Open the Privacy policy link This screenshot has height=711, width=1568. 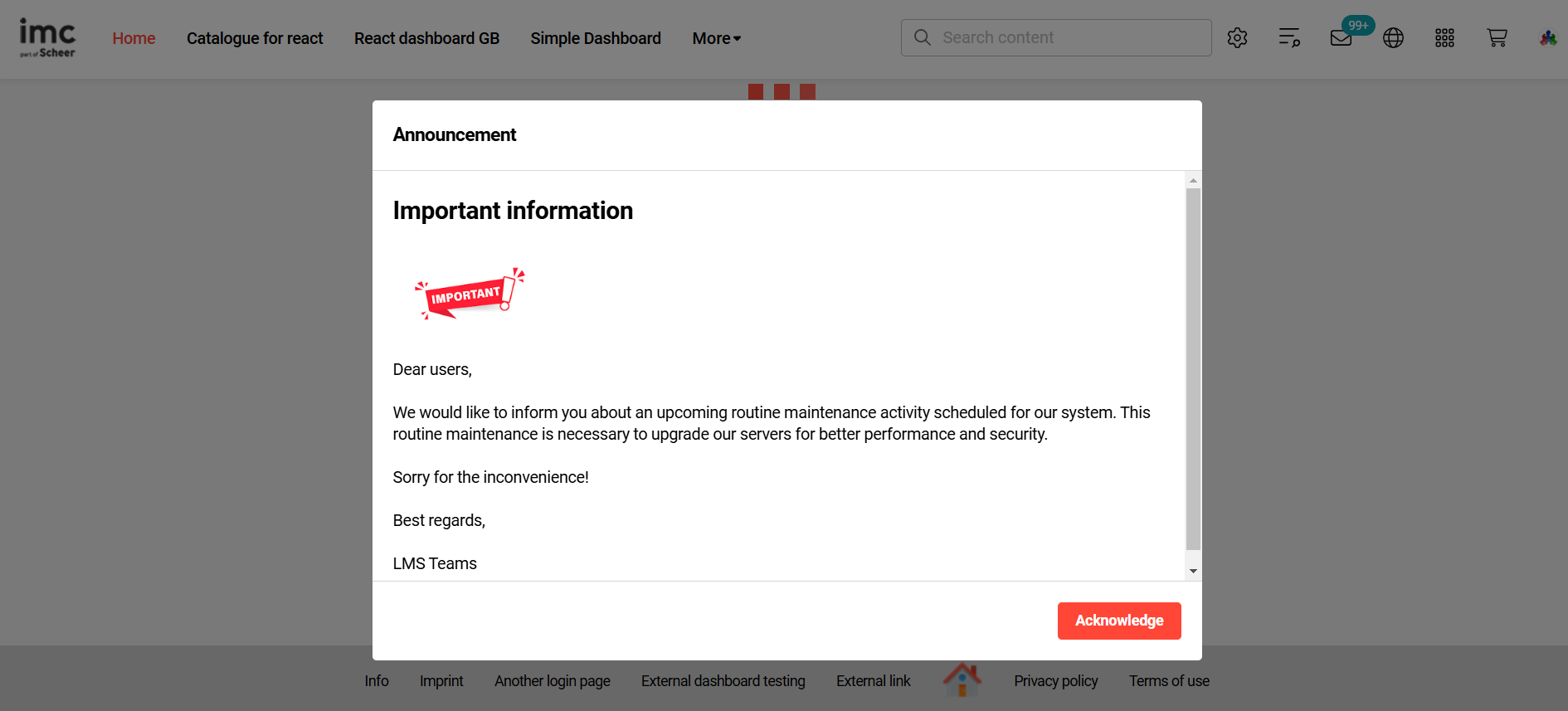coord(1055,681)
